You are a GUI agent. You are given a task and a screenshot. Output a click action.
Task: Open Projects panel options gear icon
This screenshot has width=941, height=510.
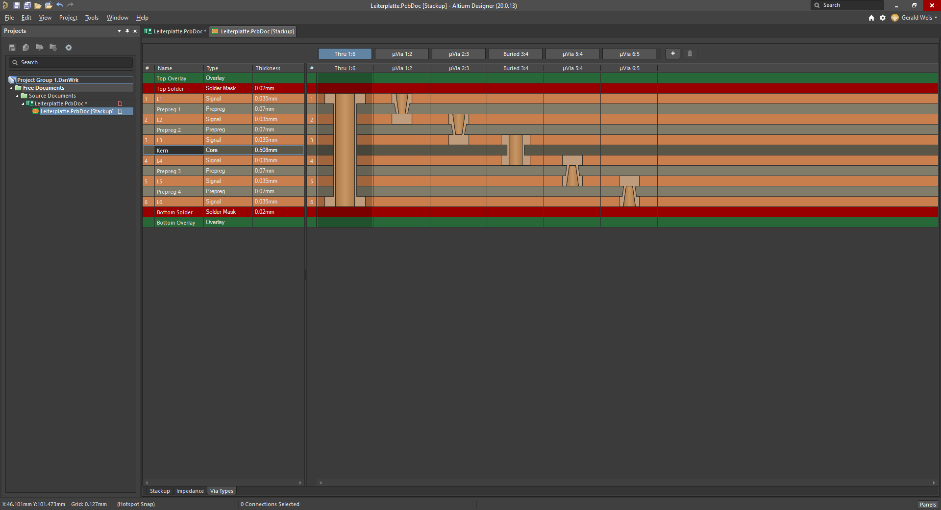tap(68, 47)
